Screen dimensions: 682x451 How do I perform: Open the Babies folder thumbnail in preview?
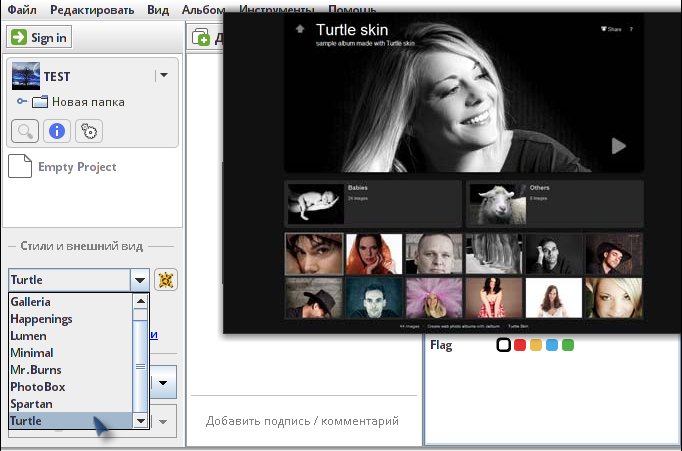pyautogui.click(x=316, y=204)
